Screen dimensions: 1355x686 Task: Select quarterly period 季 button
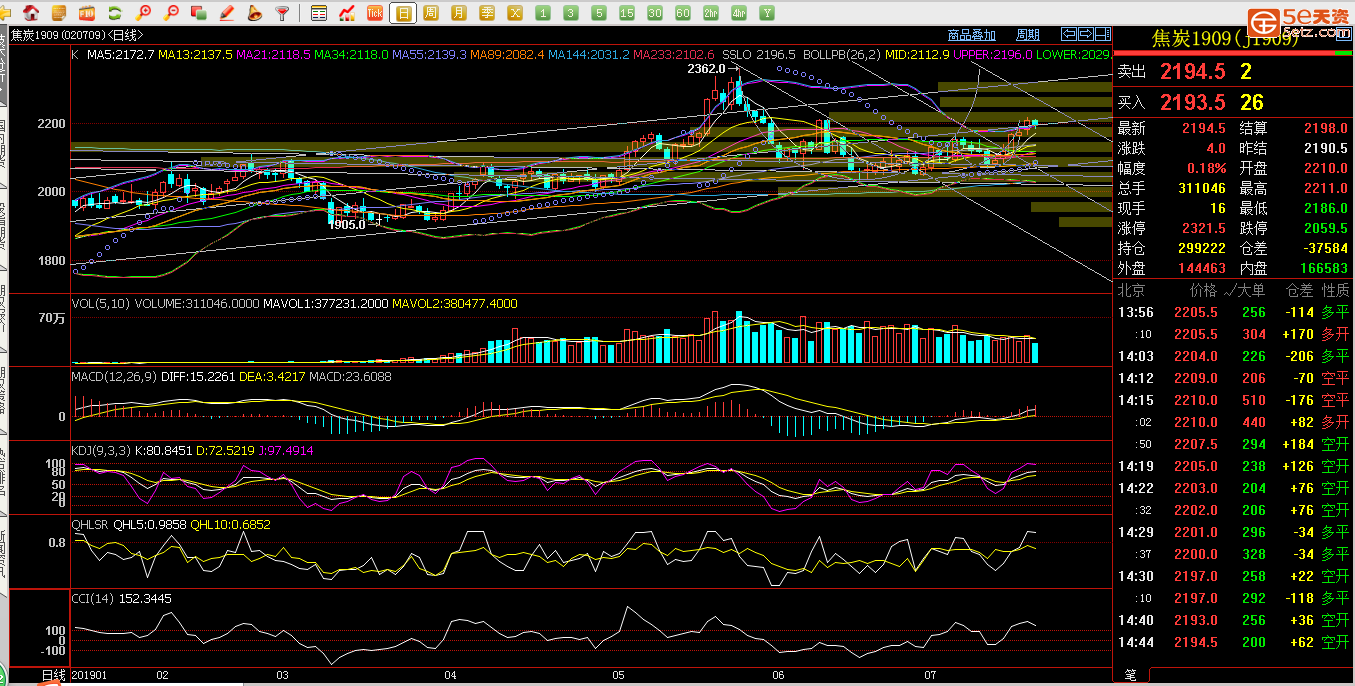point(487,13)
